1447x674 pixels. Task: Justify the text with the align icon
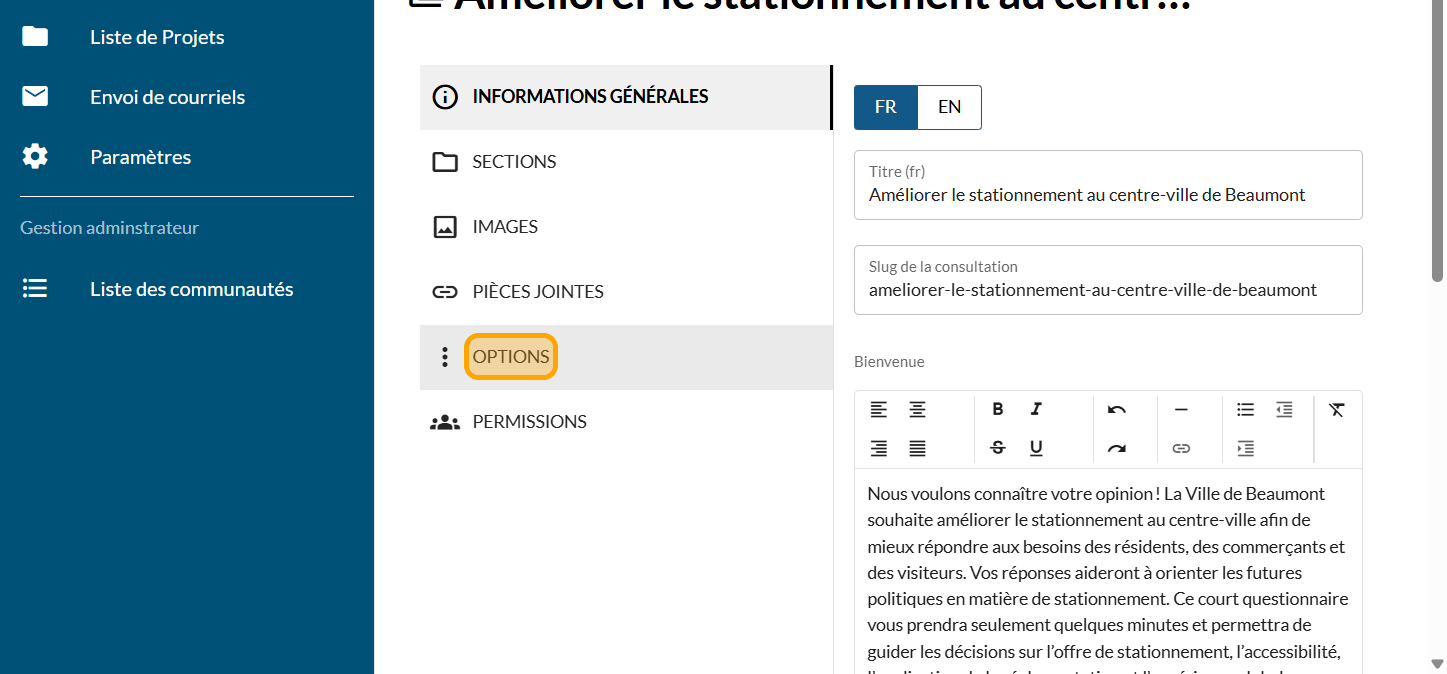[x=917, y=448]
